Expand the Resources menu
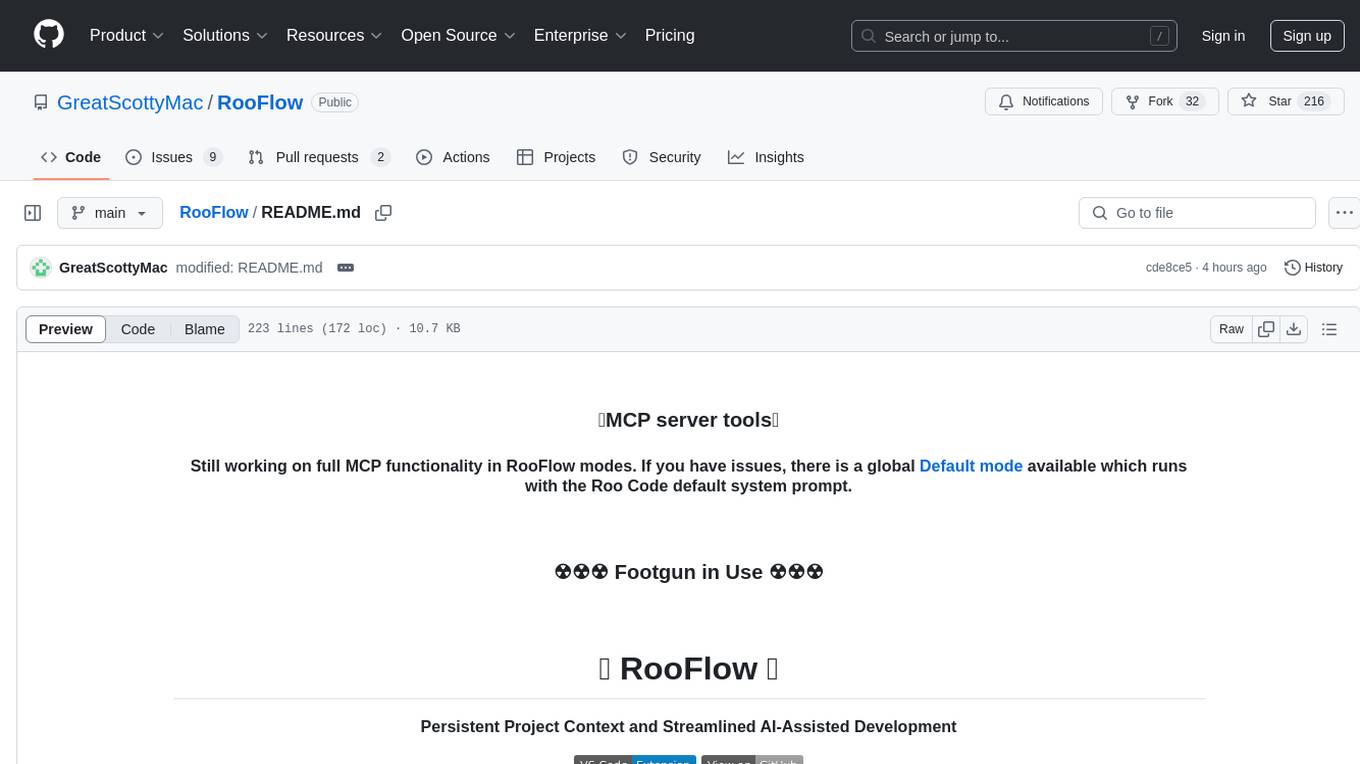Viewport: 1360px width, 764px height. click(334, 35)
